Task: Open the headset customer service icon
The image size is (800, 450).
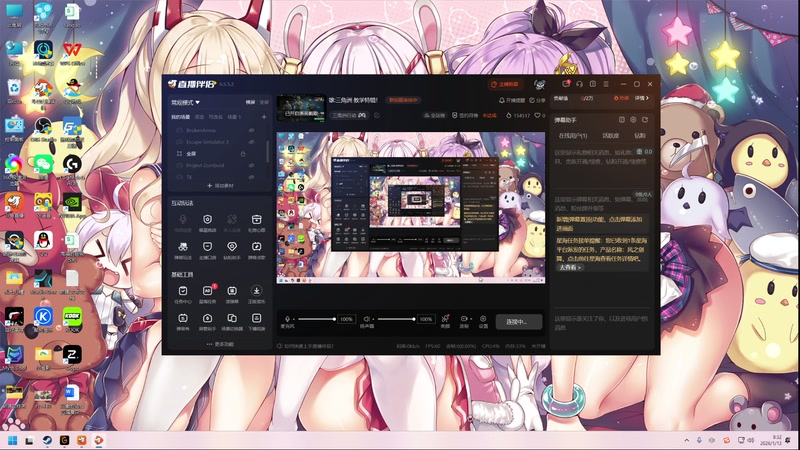Action: (x=580, y=84)
